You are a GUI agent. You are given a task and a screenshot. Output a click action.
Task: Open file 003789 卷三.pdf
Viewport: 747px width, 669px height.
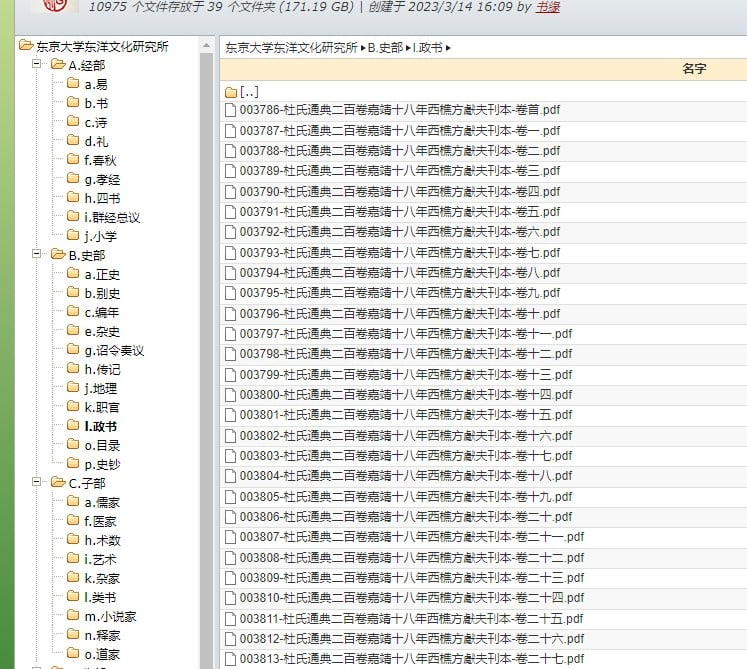point(400,171)
